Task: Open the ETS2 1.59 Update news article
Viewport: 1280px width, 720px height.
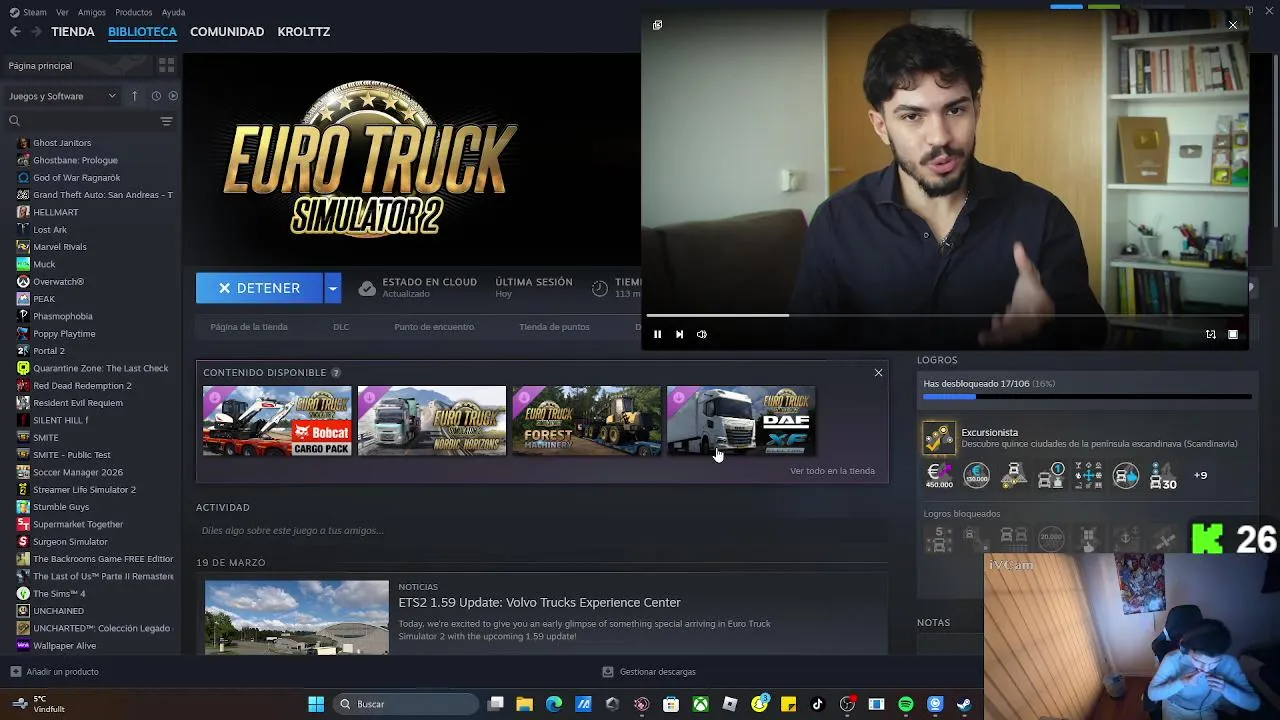Action: click(x=539, y=603)
